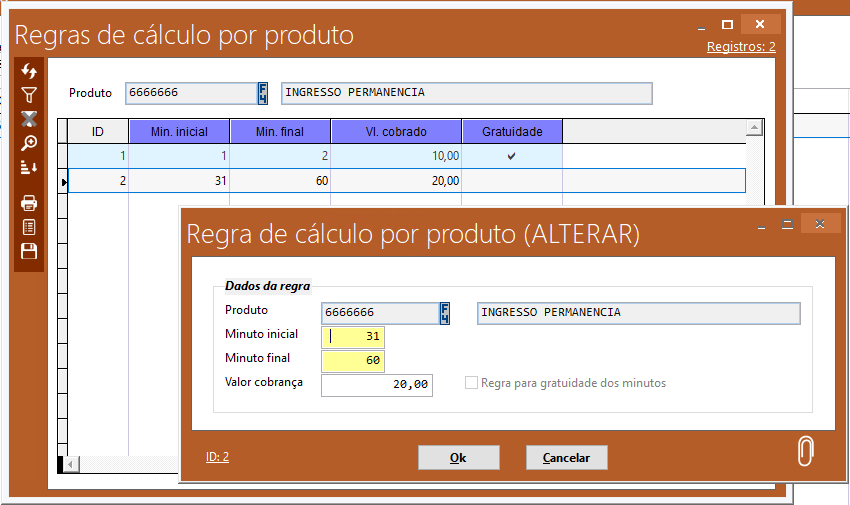This screenshot has height=505, width=850.
Task: Click the refresh arrows icon in sidebar
Action: [x=29, y=71]
